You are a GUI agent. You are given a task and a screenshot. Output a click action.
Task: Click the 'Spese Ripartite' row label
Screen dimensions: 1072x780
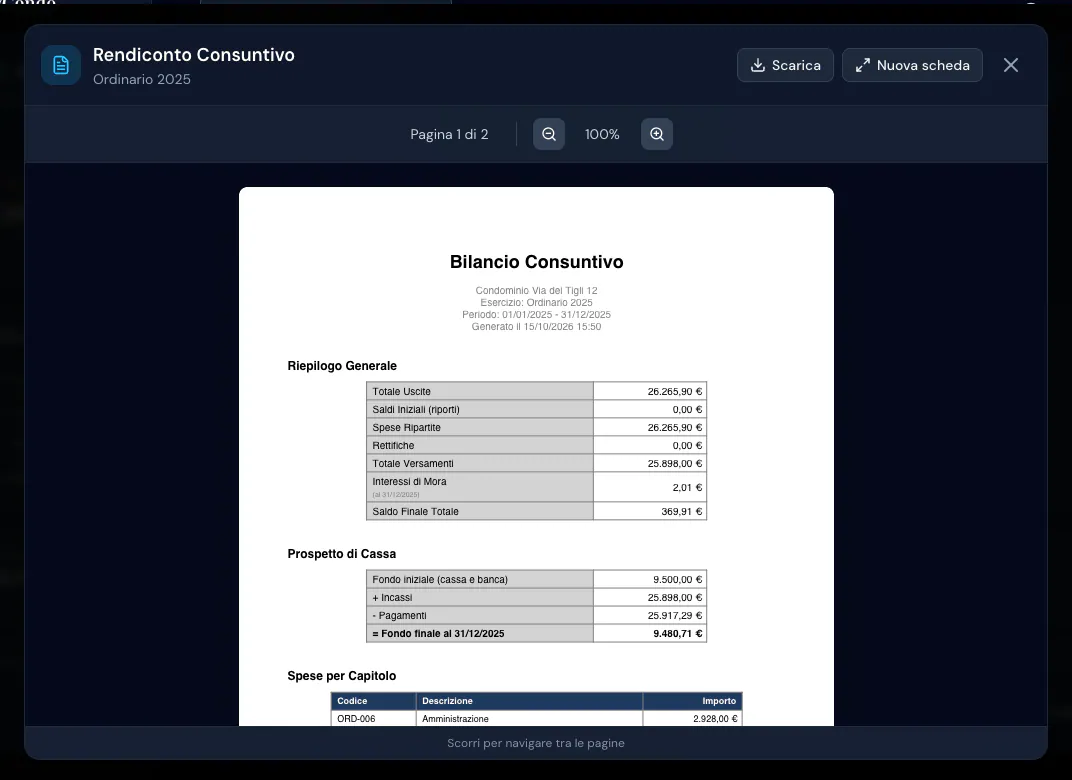[406, 427]
